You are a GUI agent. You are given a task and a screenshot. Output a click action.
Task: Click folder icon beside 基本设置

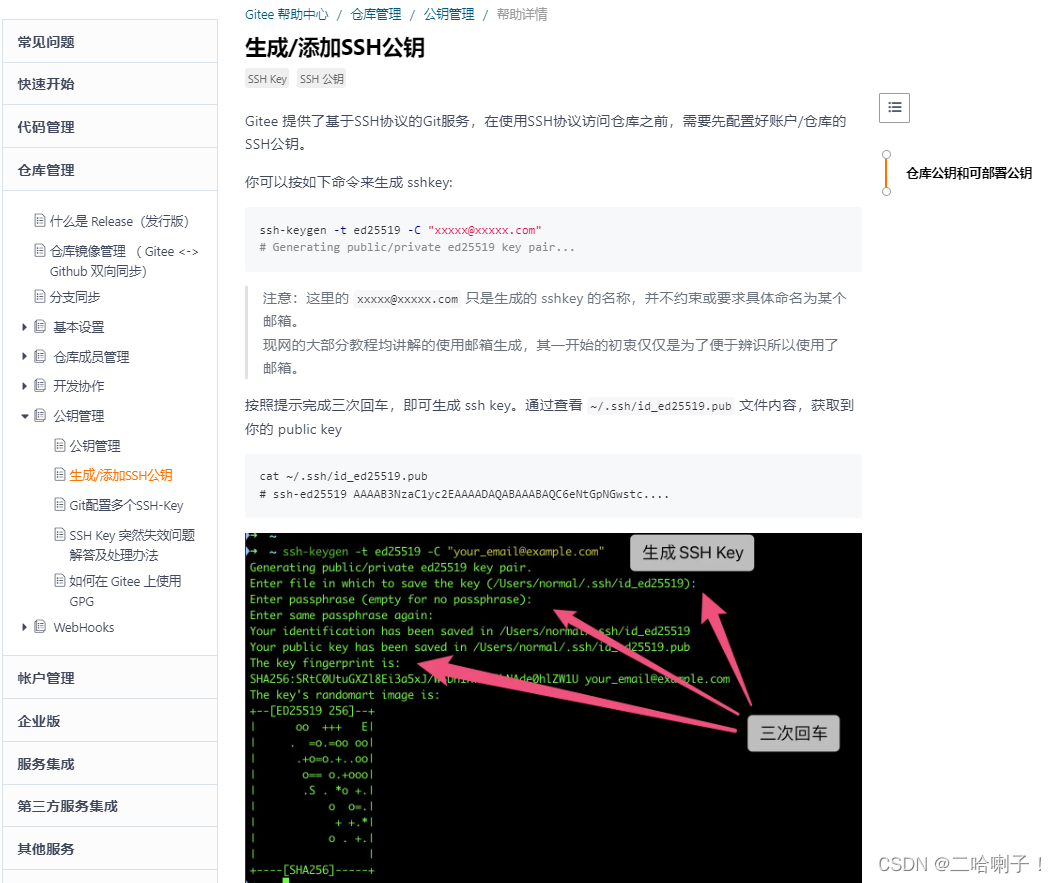point(40,327)
